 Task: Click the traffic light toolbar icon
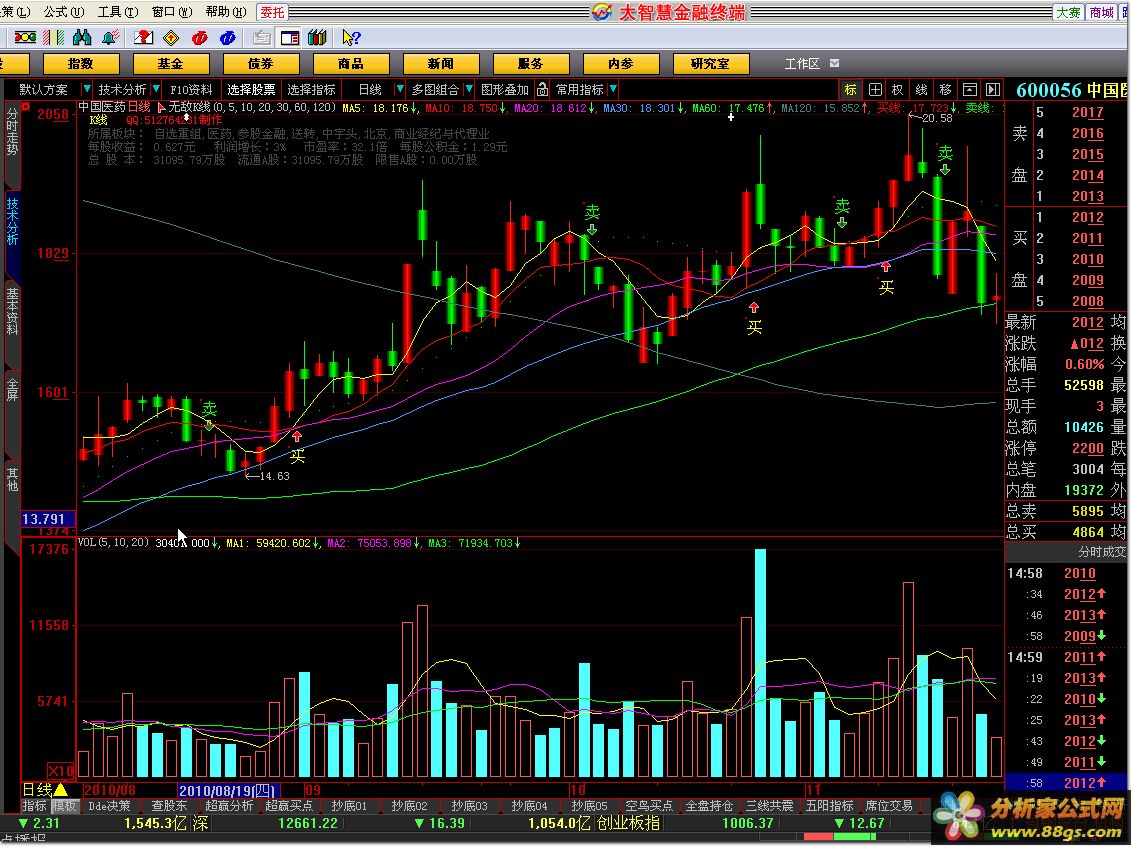[25, 38]
